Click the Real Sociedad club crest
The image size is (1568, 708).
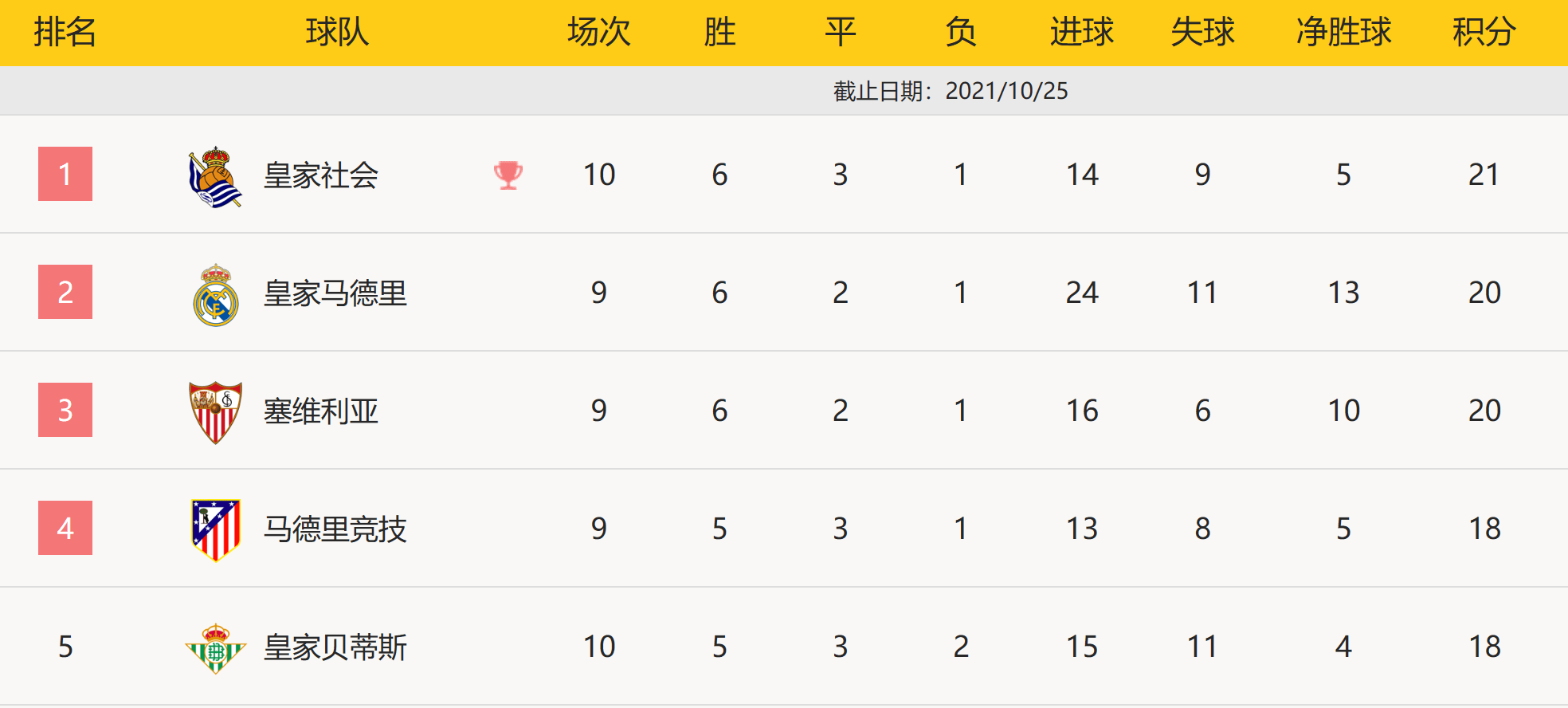215,176
